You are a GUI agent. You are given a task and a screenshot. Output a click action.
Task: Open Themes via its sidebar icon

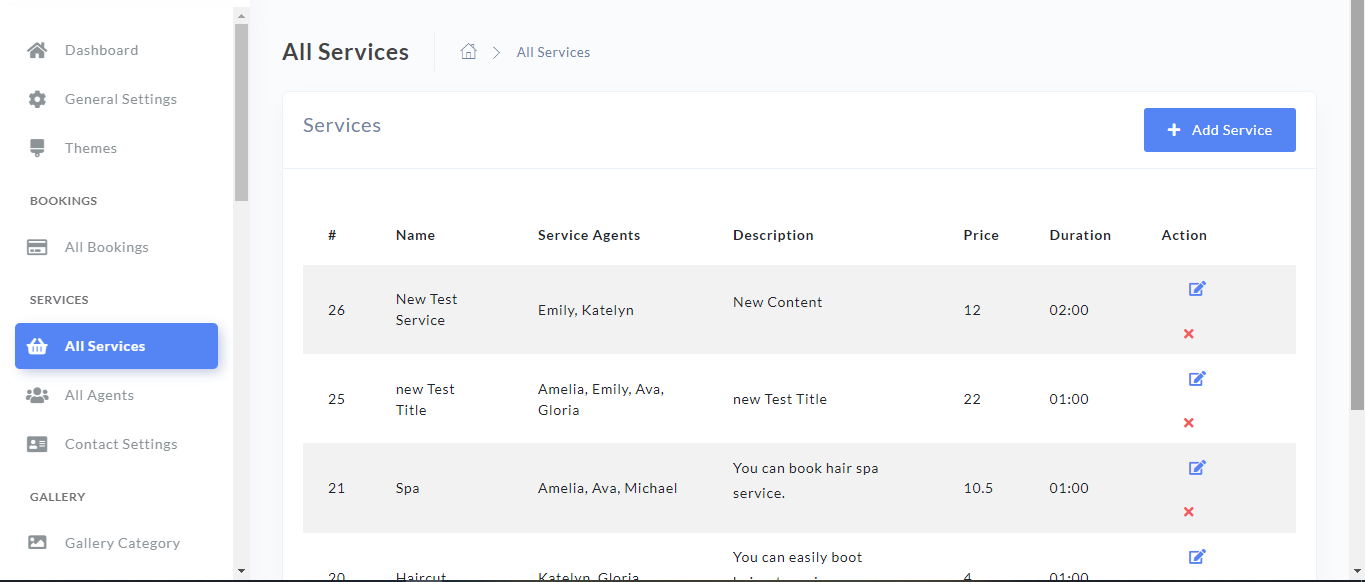coord(37,147)
